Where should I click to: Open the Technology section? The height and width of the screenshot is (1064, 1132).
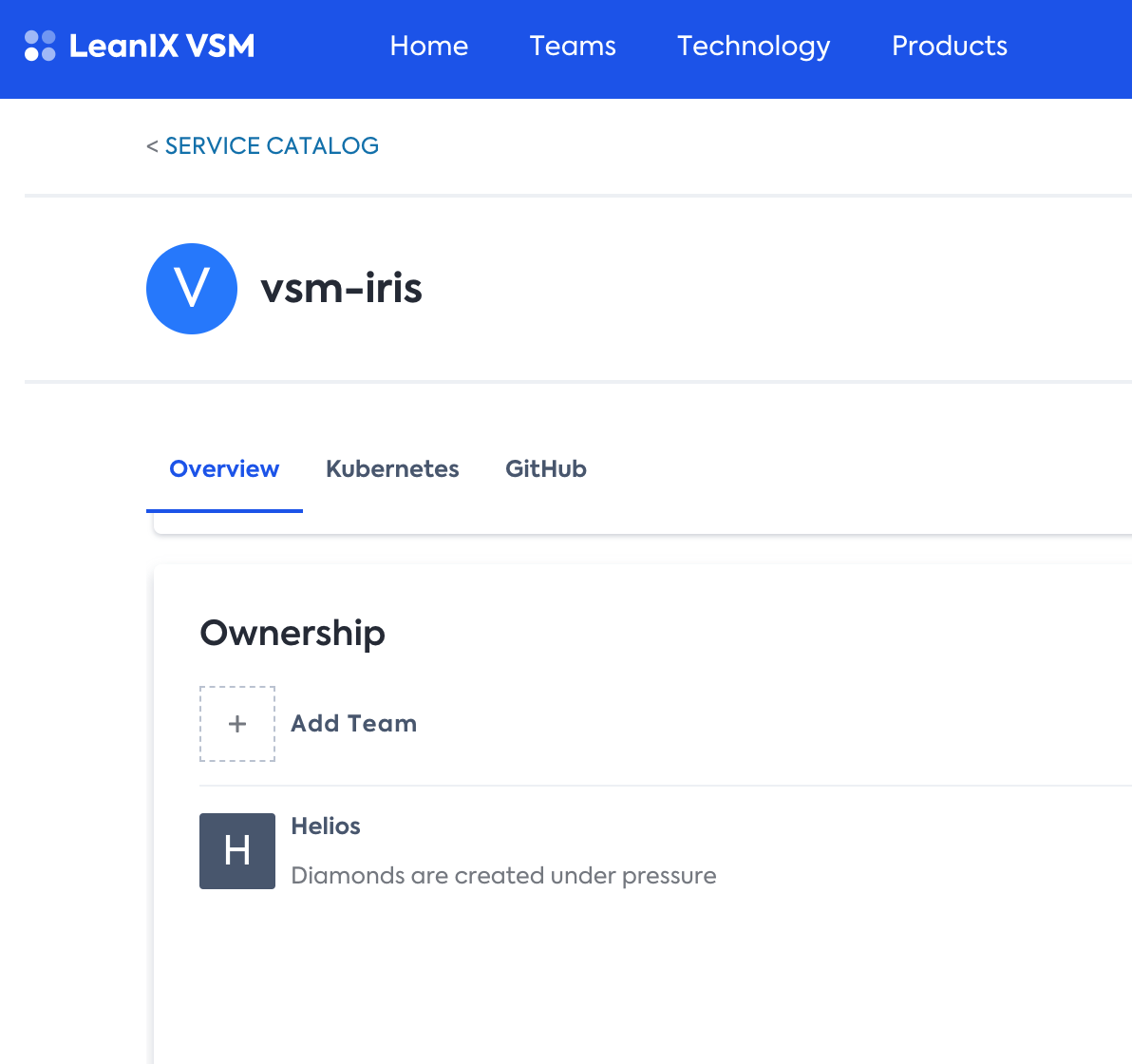pos(754,47)
